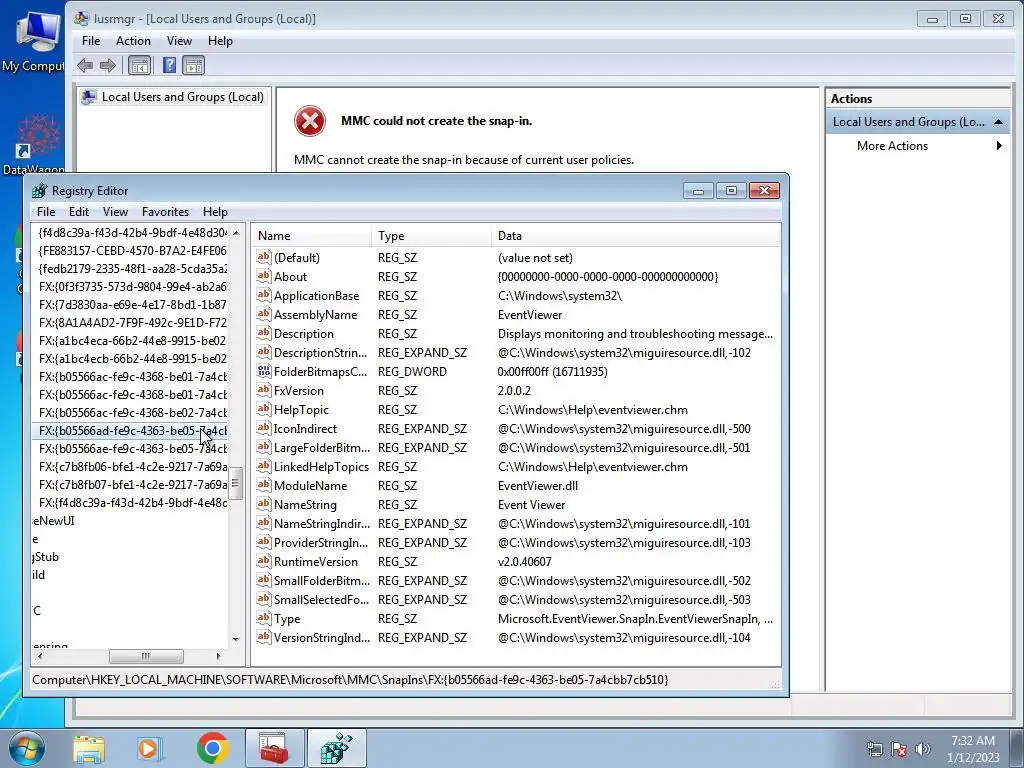
Task: Open the Registry Editor Help menu
Action: tap(215, 212)
